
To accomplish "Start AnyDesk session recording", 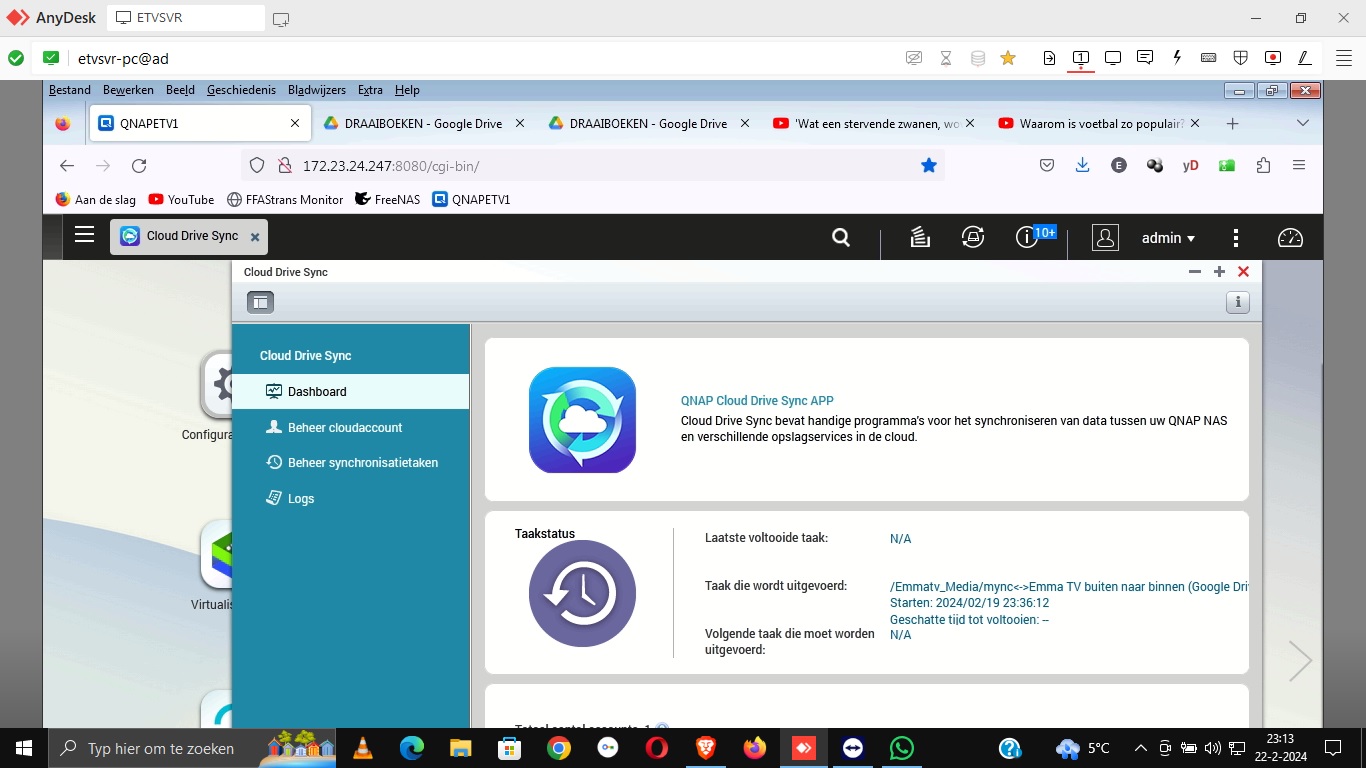I will (1273, 58).
